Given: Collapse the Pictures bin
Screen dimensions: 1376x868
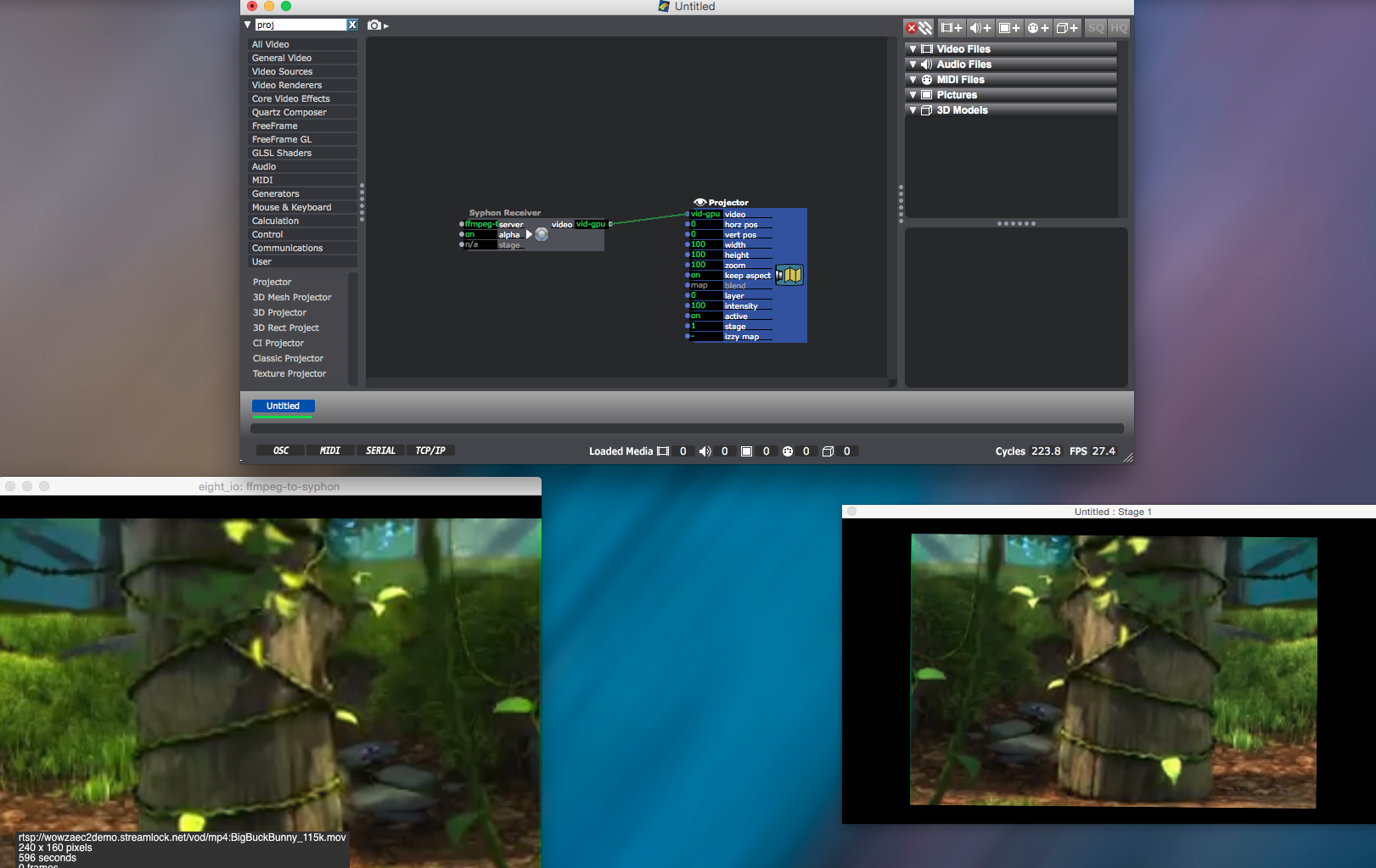Looking at the screenshot, I should coord(913,95).
